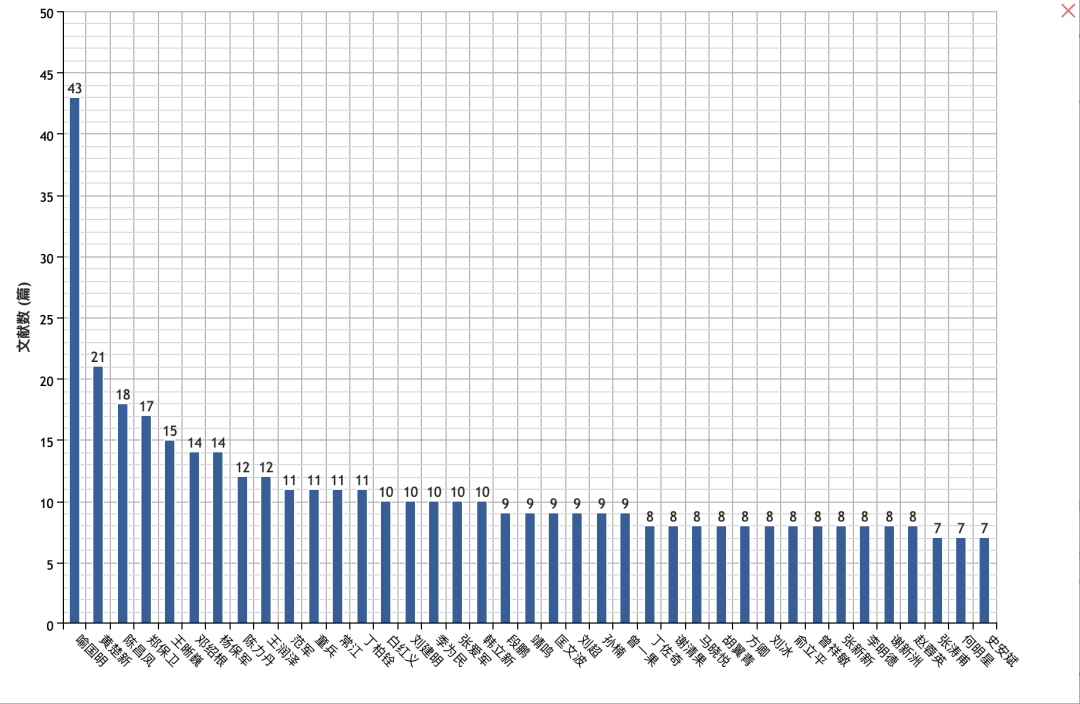Image resolution: width=1080 pixels, height=704 pixels.
Task: Click the value label 17
Action: 146,406
